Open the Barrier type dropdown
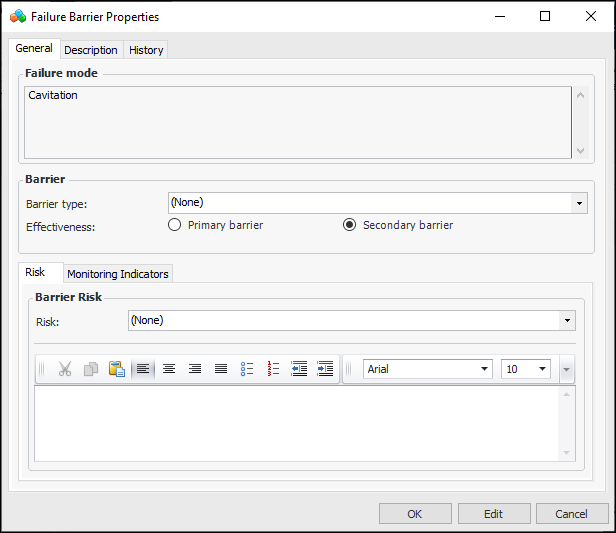Viewport: 616px width, 533px height. [579, 203]
